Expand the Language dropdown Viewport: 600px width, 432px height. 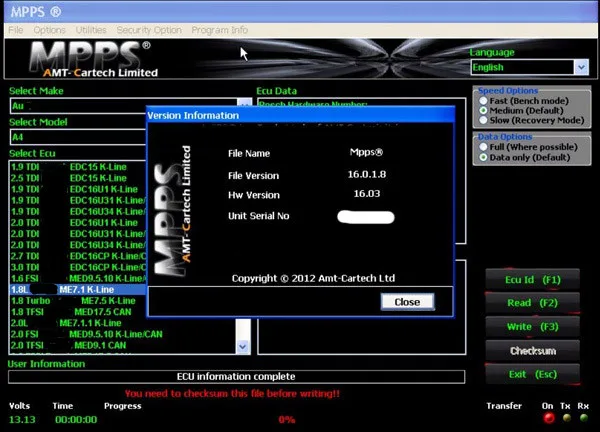(x=581, y=67)
